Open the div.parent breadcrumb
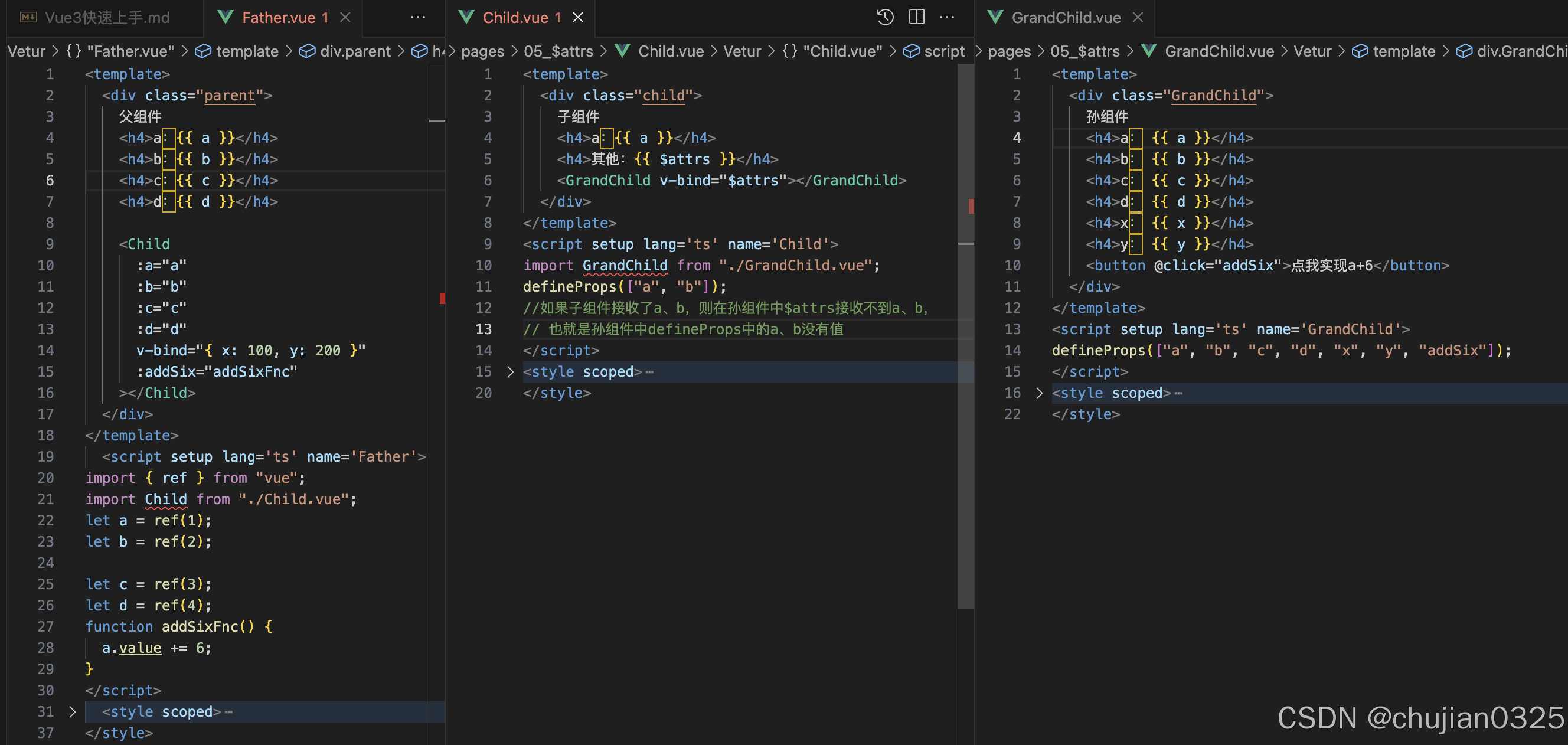1568x745 pixels. 345,51
